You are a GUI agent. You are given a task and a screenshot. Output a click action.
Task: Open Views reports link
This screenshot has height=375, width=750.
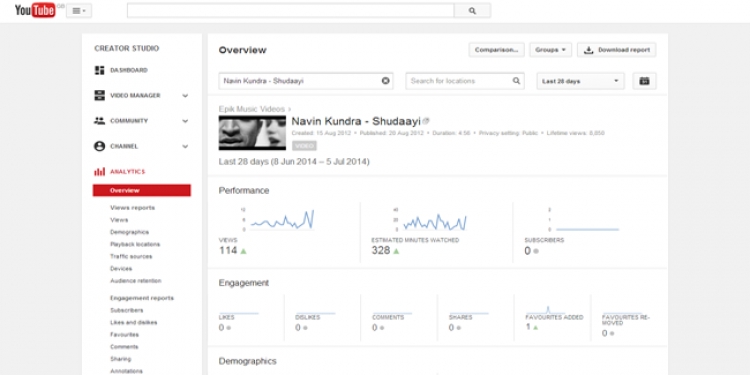click(132, 208)
